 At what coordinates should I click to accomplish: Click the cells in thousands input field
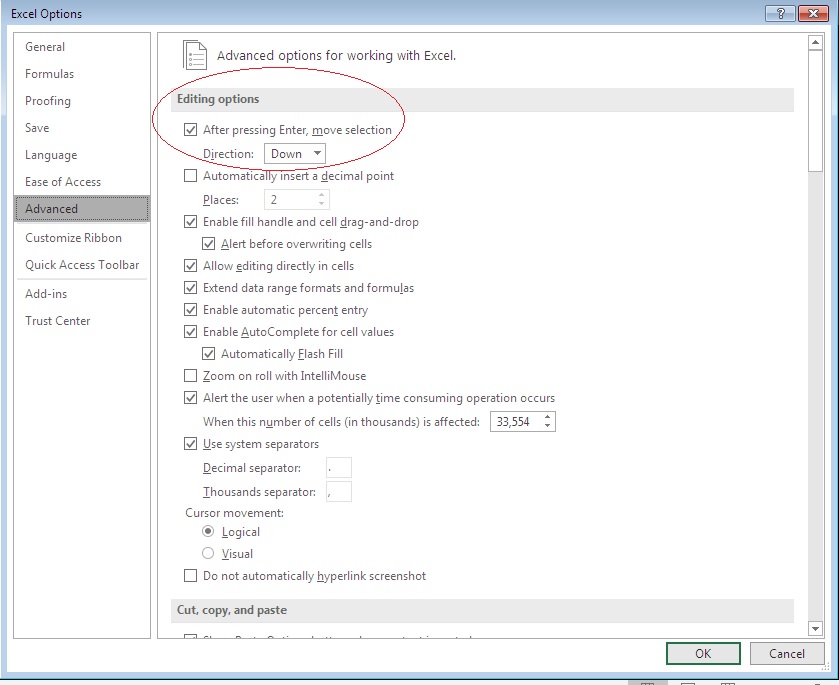point(514,422)
